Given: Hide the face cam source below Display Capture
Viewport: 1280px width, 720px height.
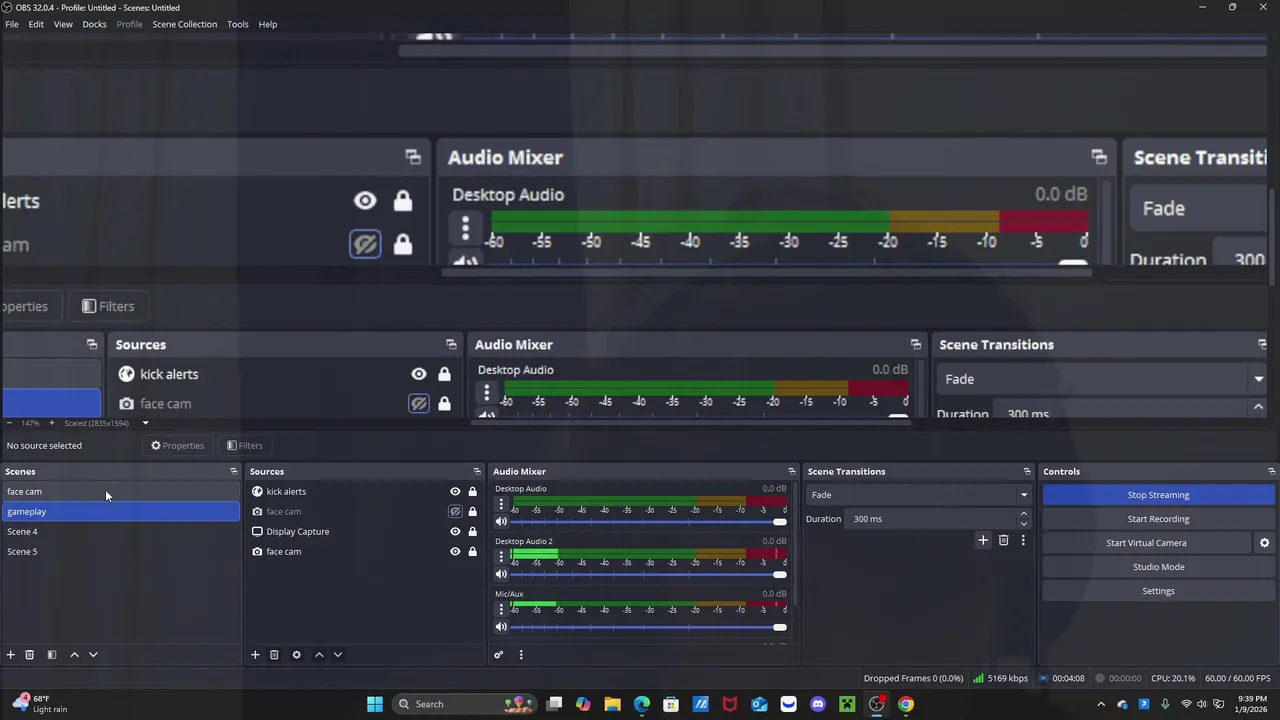Looking at the screenshot, I should coord(455,552).
